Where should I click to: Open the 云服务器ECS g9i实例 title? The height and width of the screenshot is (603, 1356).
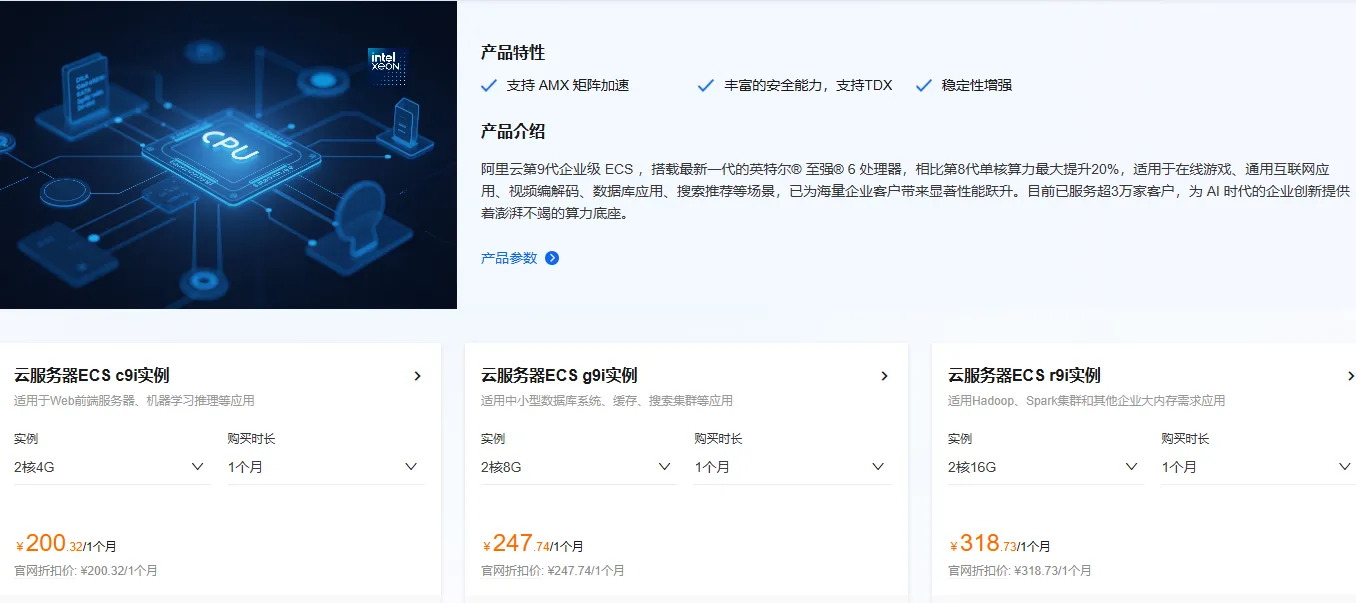coord(559,376)
